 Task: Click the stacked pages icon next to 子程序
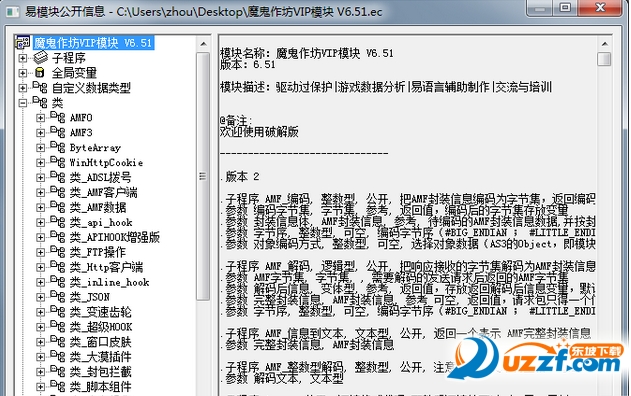tap(41, 58)
